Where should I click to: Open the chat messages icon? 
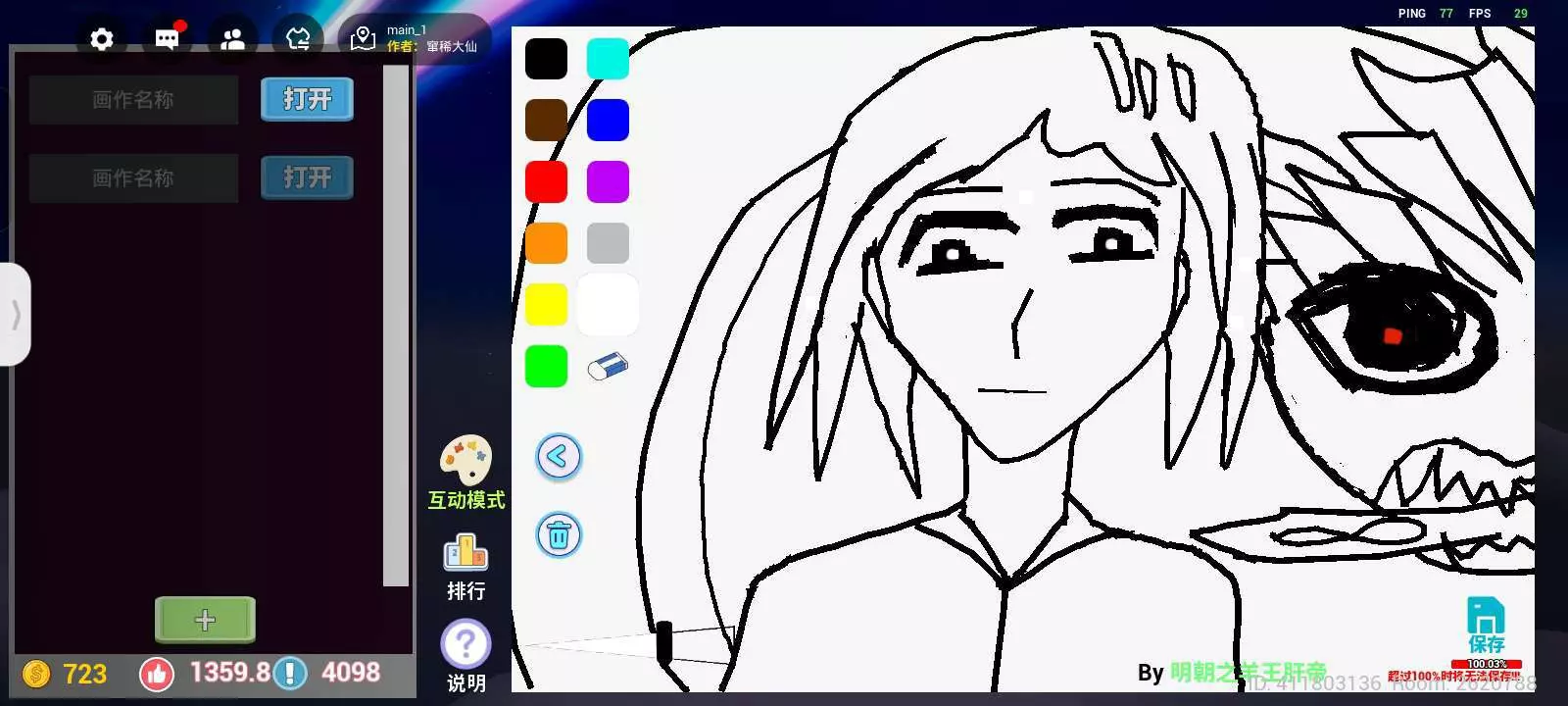[167, 39]
